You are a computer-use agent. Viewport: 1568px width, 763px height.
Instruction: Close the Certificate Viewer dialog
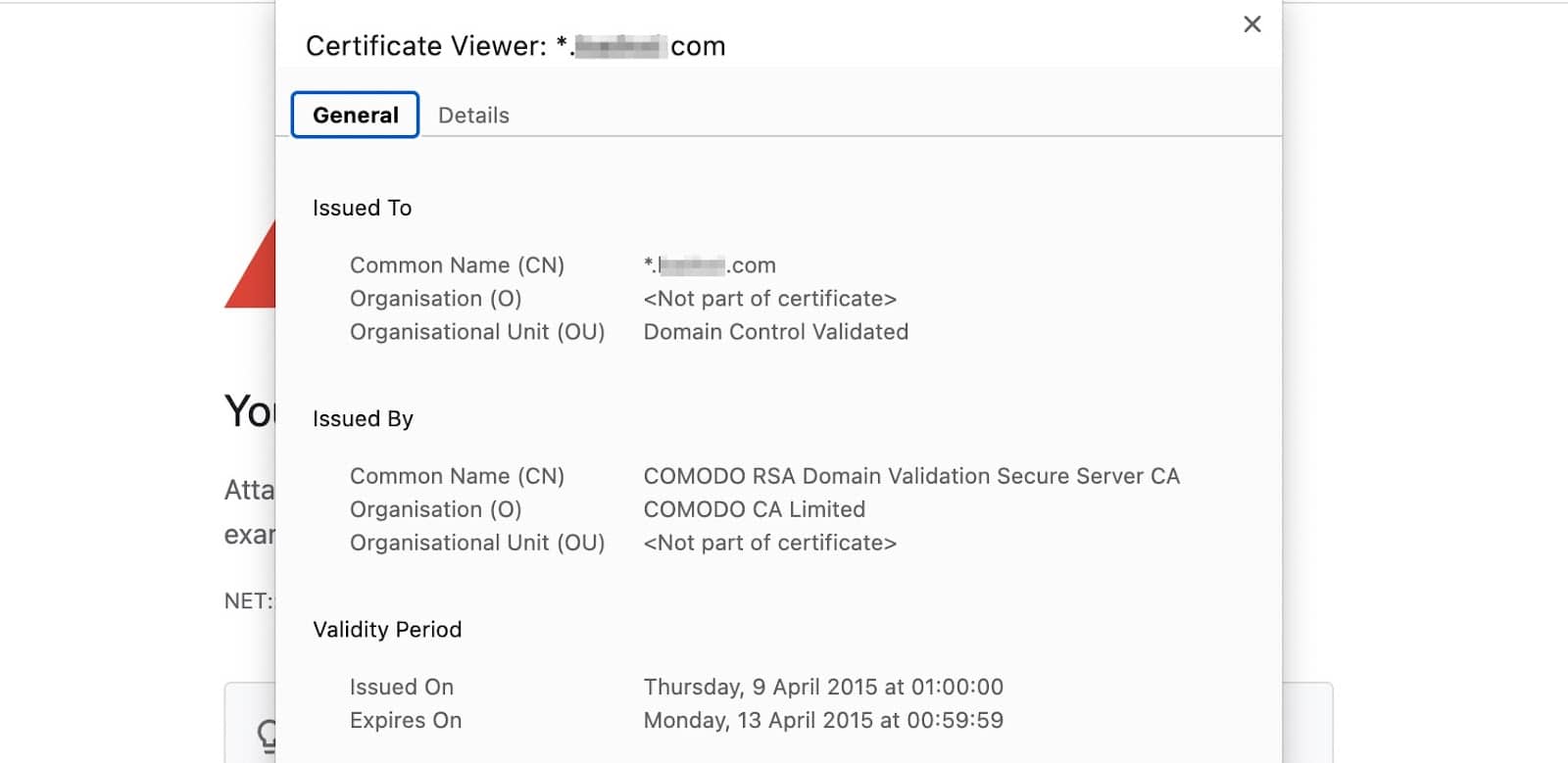tap(1251, 24)
